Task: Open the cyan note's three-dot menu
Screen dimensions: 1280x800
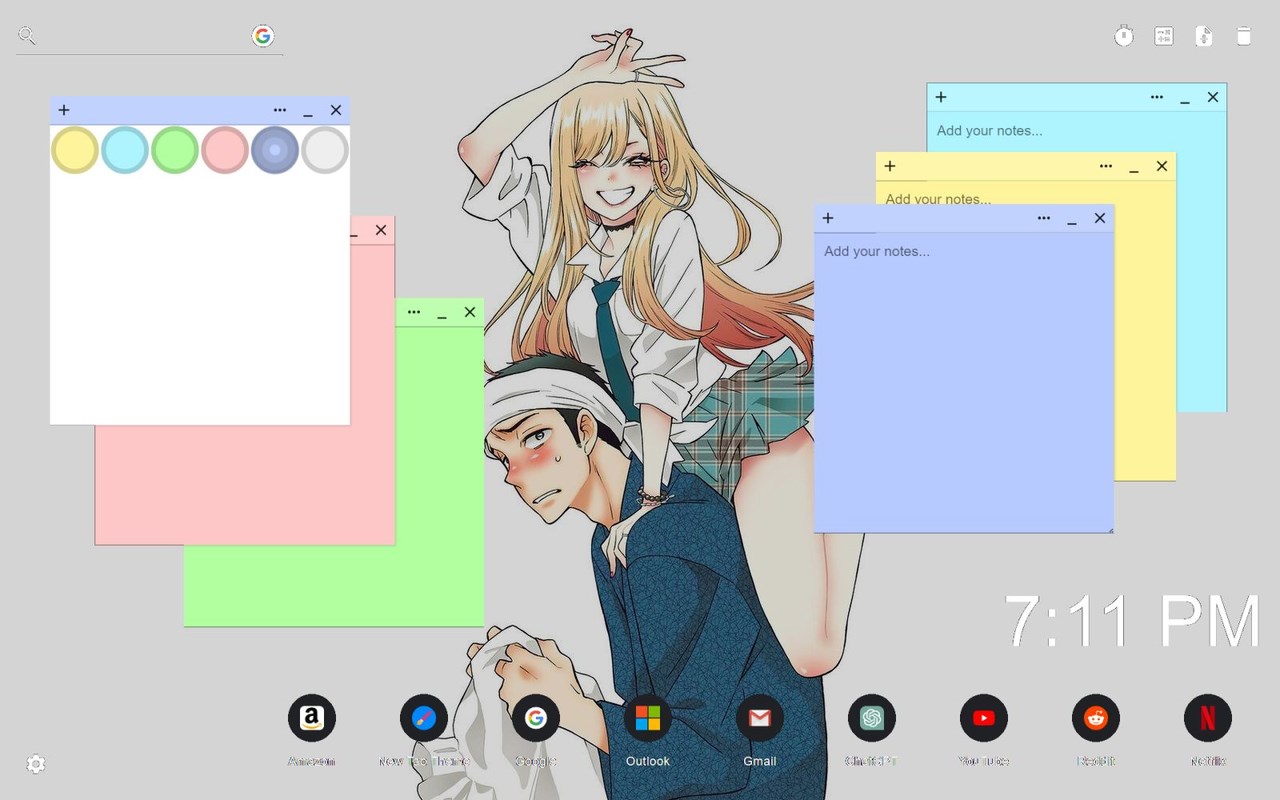Action: pyautogui.click(x=1157, y=97)
